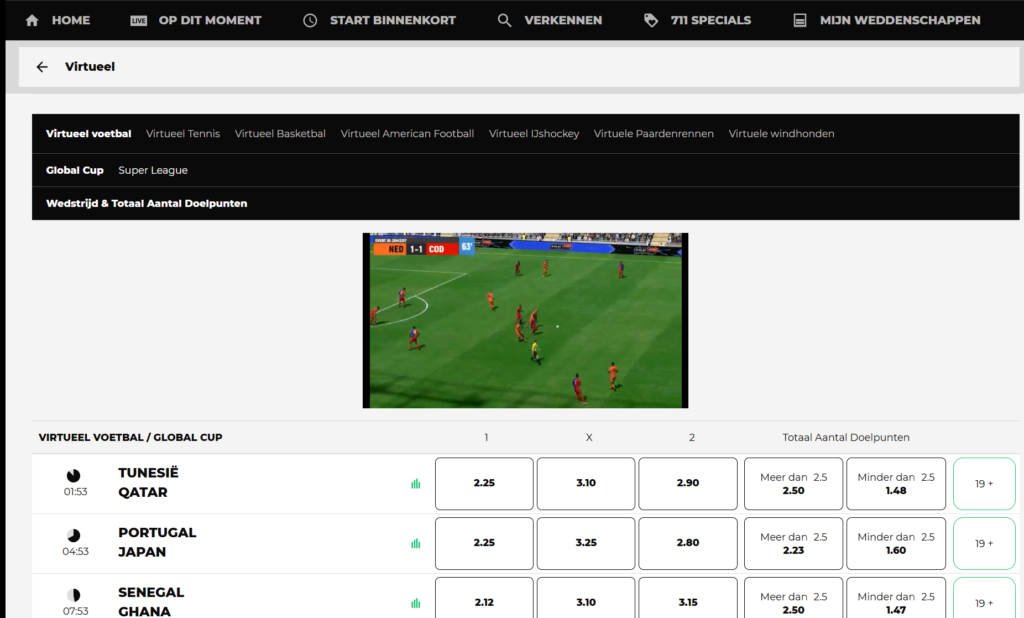This screenshot has height=618, width=1024.
Task: Open the Mijn Weddenschappen betslip icon
Action: coord(799,20)
